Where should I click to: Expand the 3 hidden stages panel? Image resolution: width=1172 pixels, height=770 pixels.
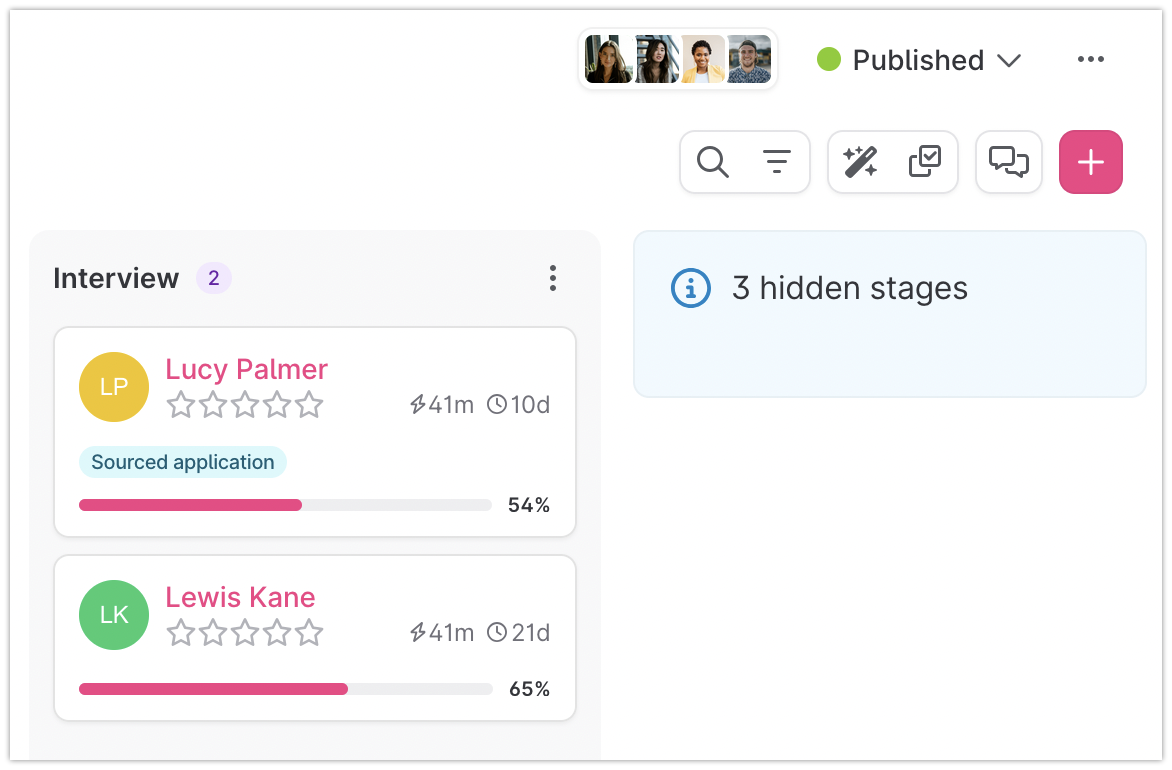point(849,289)
